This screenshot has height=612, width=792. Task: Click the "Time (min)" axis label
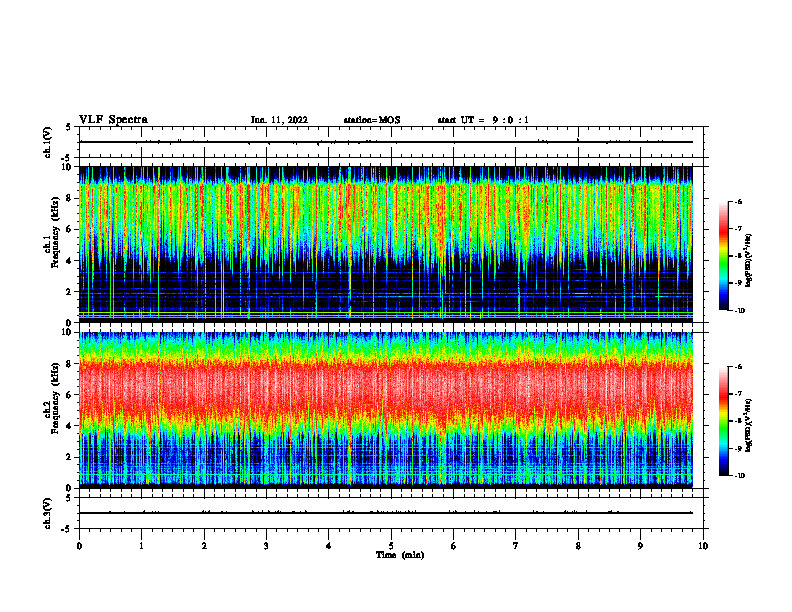click(x=400, y=555)
